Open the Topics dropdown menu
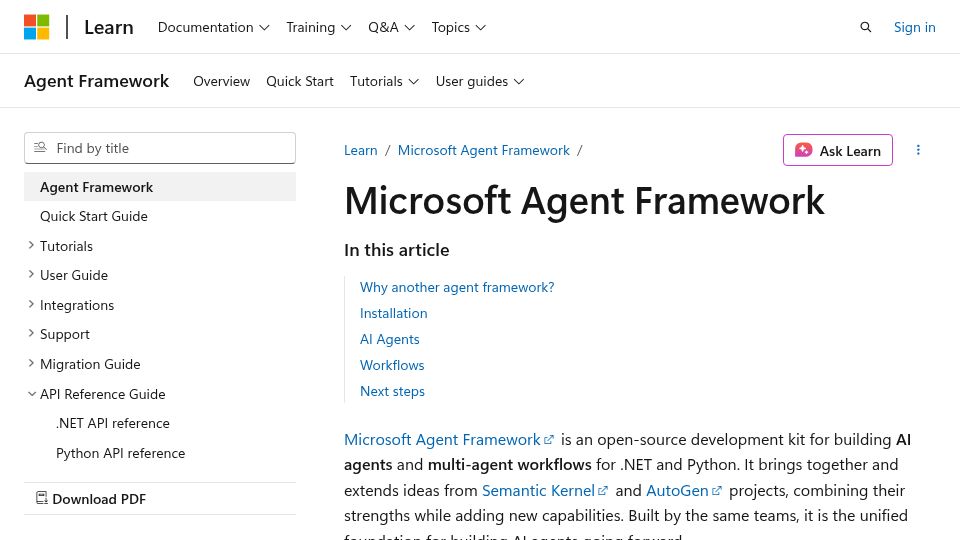Screen dimensions: 960x540 pyautogui.click(x=459, y=28)
